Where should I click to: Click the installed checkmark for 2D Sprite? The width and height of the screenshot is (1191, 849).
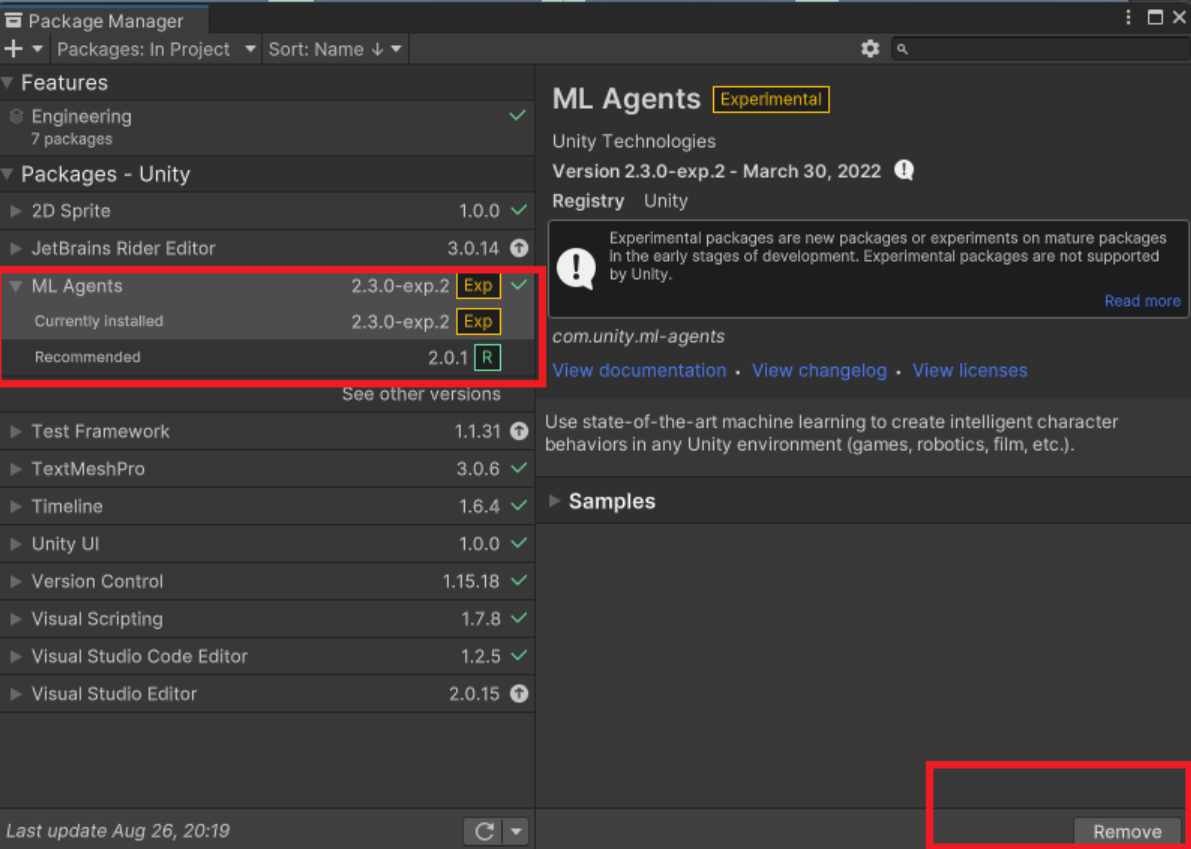[x=519, y=210]
